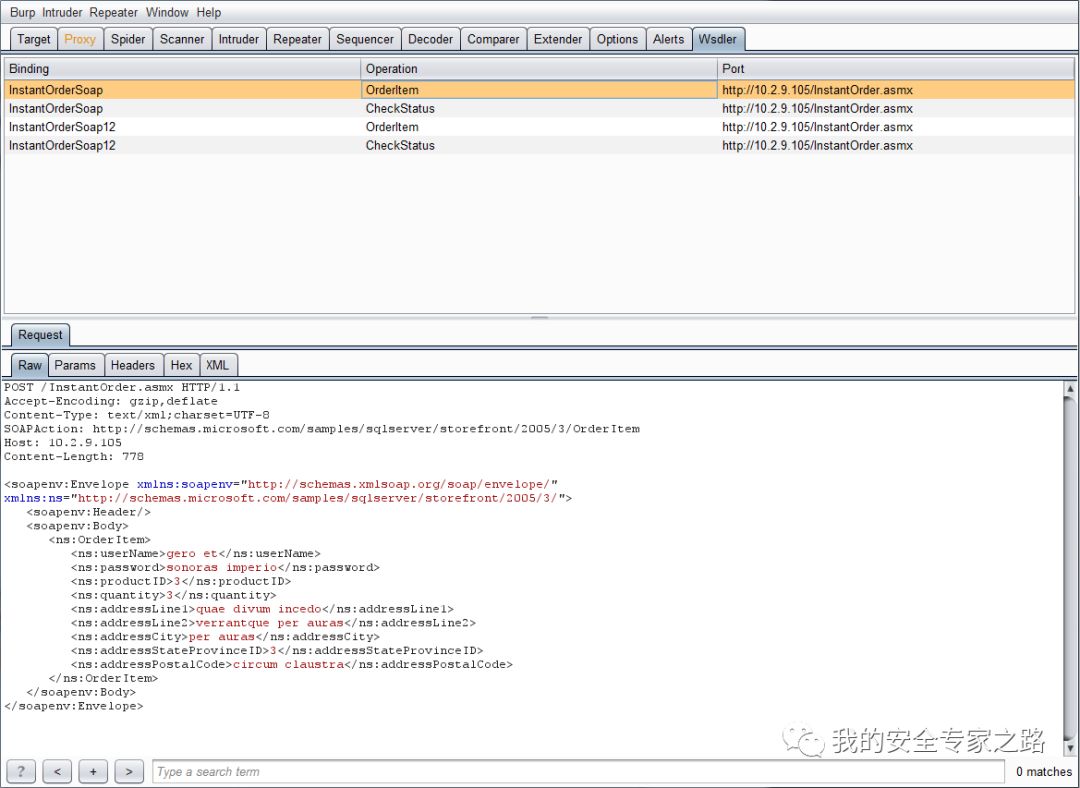Switch to the Scanner tab

tap(182, 39)
